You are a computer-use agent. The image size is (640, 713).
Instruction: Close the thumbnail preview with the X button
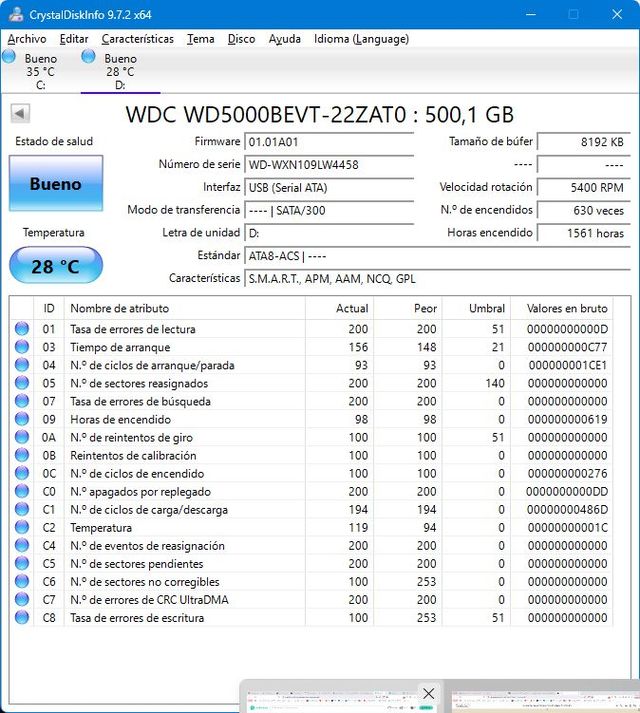coord(428,693)
